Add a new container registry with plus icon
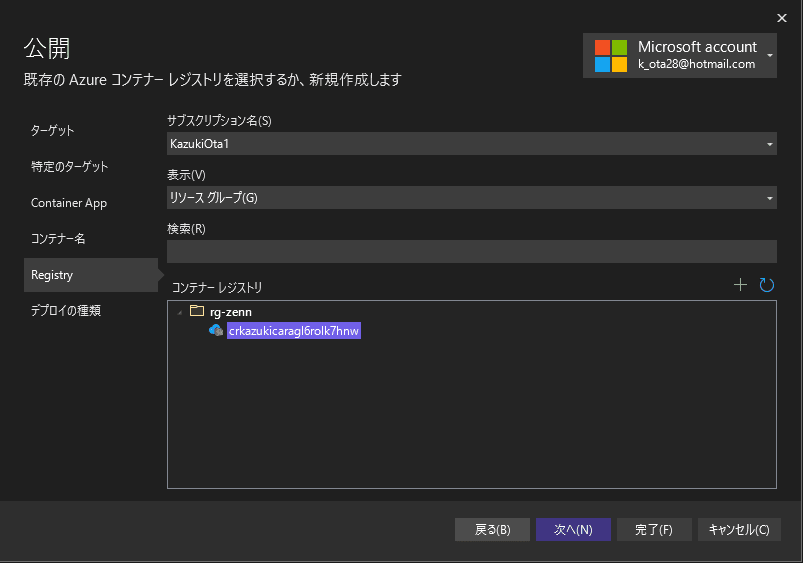The height and width of the screenshot is (563, 803). pyautogui.click(x=740, y=285)
